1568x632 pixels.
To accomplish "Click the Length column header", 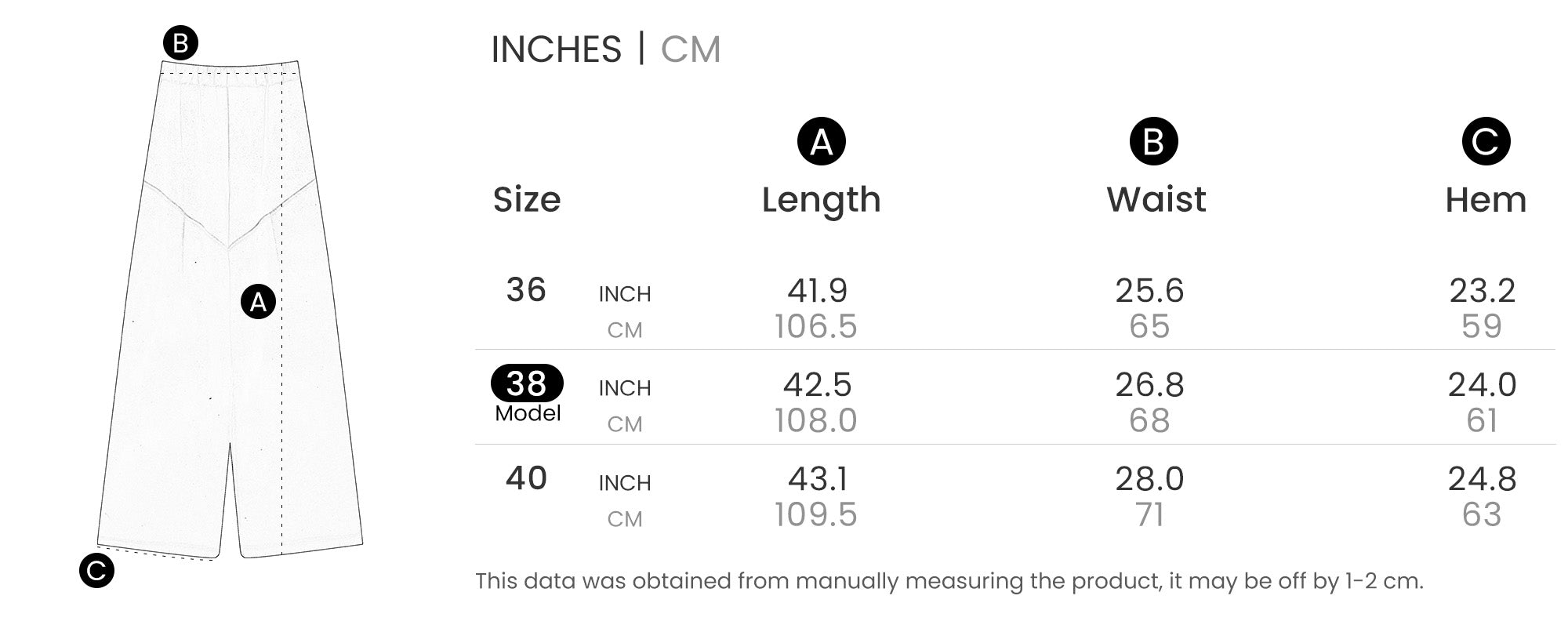I will (821, 199).
